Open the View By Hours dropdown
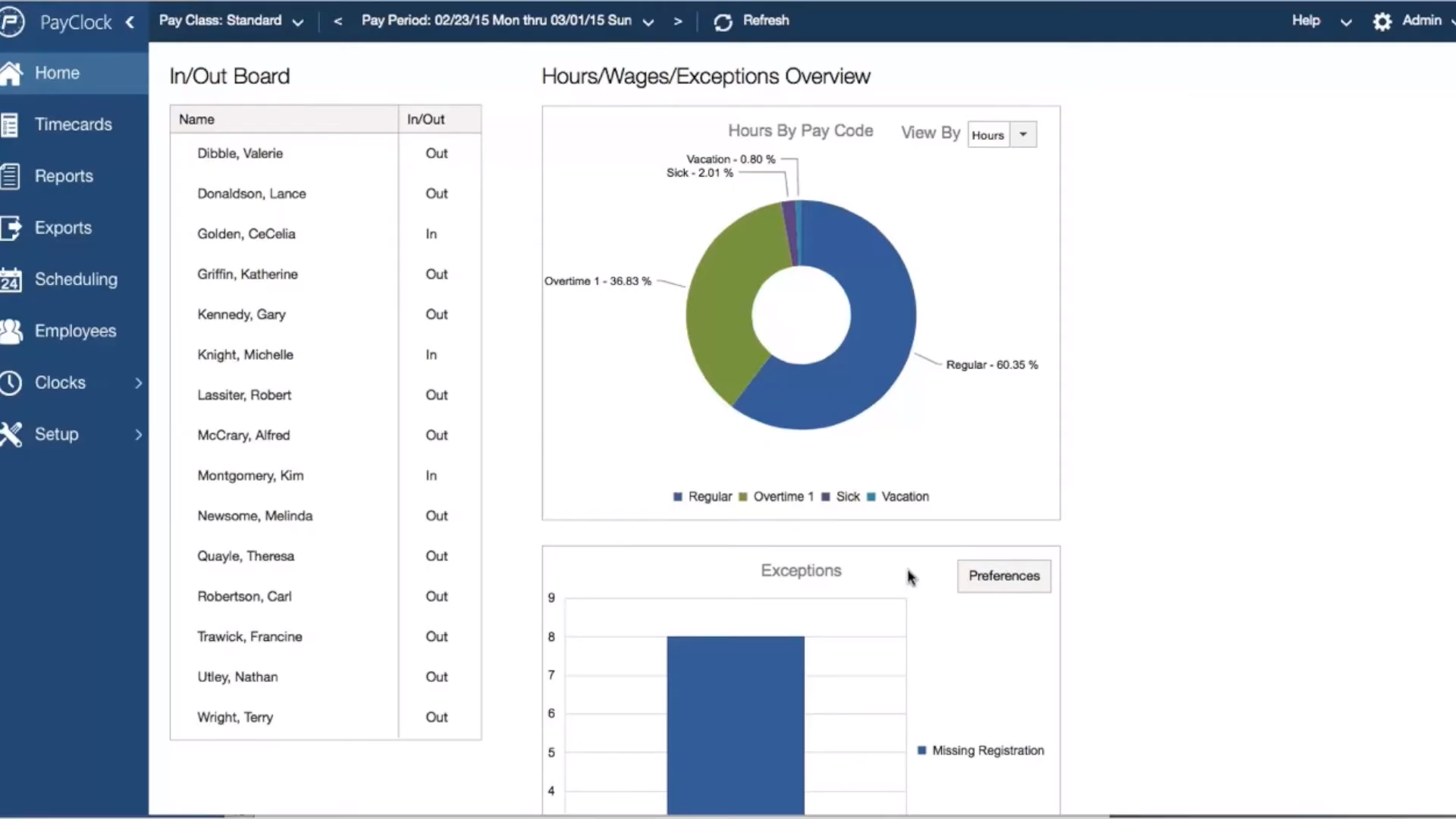The image size is (1456, 819). point(1022,134)
